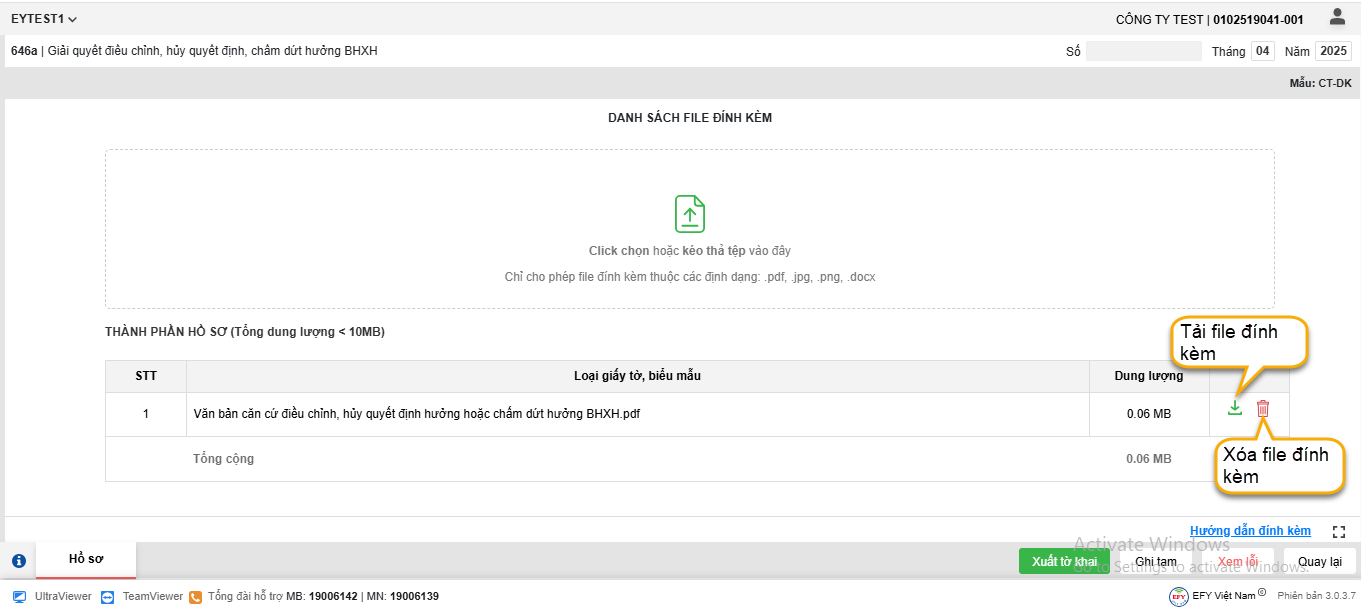Open the Hướng dẫn đính kèm link
Image resolution: width=1362 pixels, height=607 pixels.
(1250, 531)
